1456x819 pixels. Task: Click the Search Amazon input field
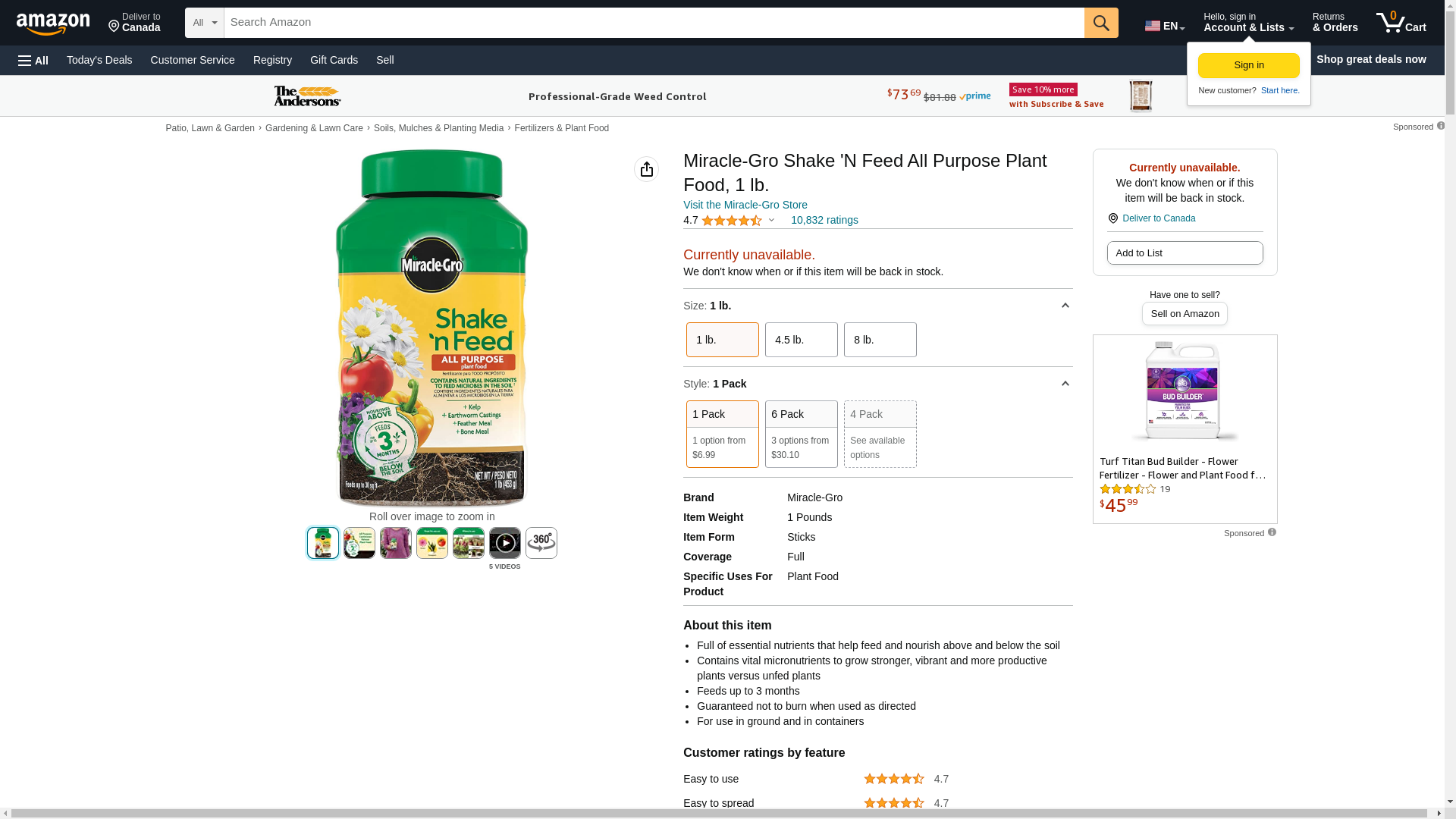tap(654, 23)
